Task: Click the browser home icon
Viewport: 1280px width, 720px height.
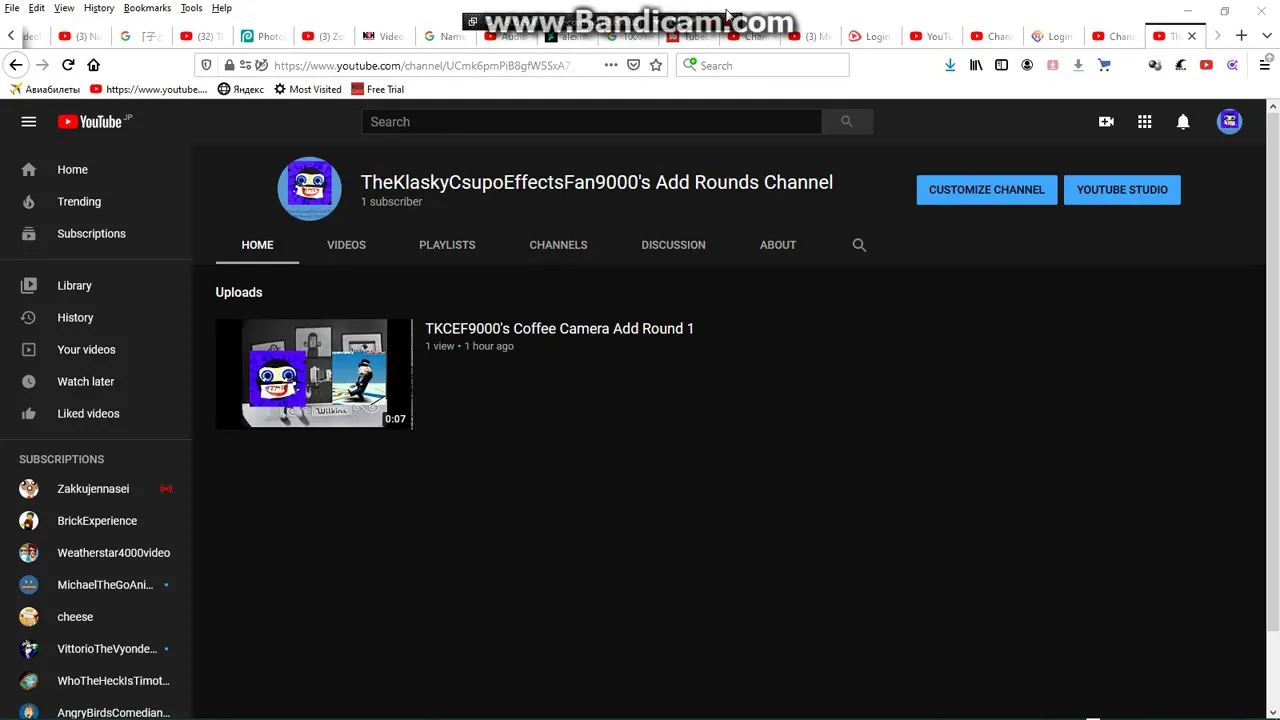Action: tap(94, 65)
